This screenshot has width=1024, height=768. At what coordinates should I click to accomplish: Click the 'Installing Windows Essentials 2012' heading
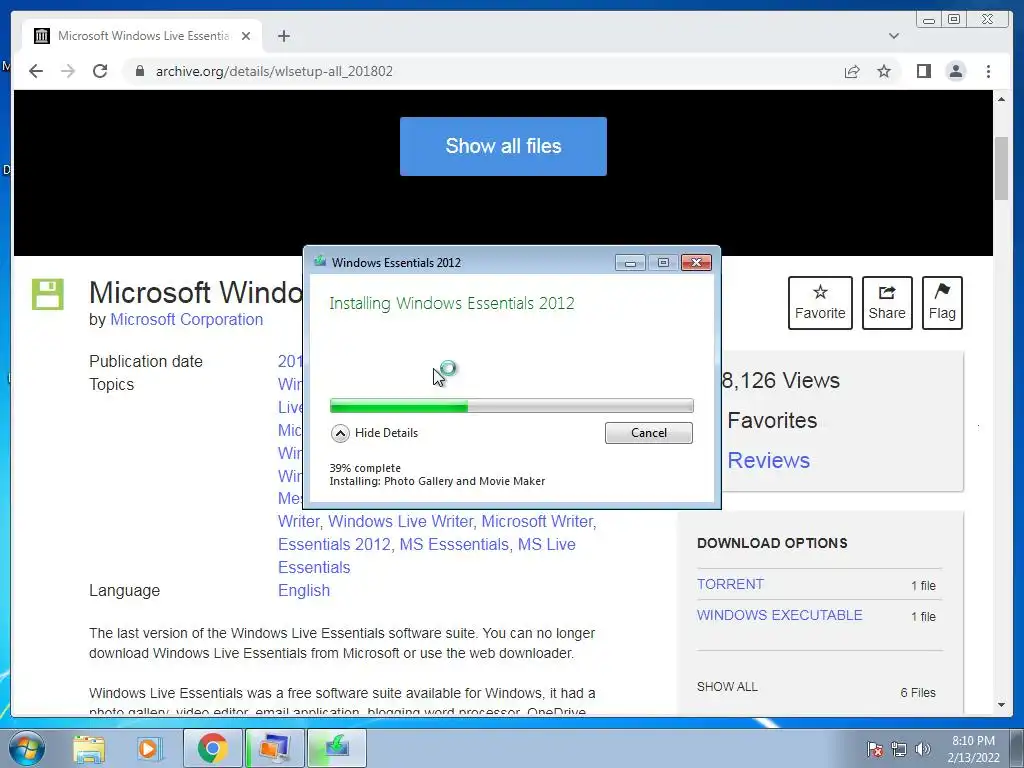pyautogui.click(x=452, y=304)
